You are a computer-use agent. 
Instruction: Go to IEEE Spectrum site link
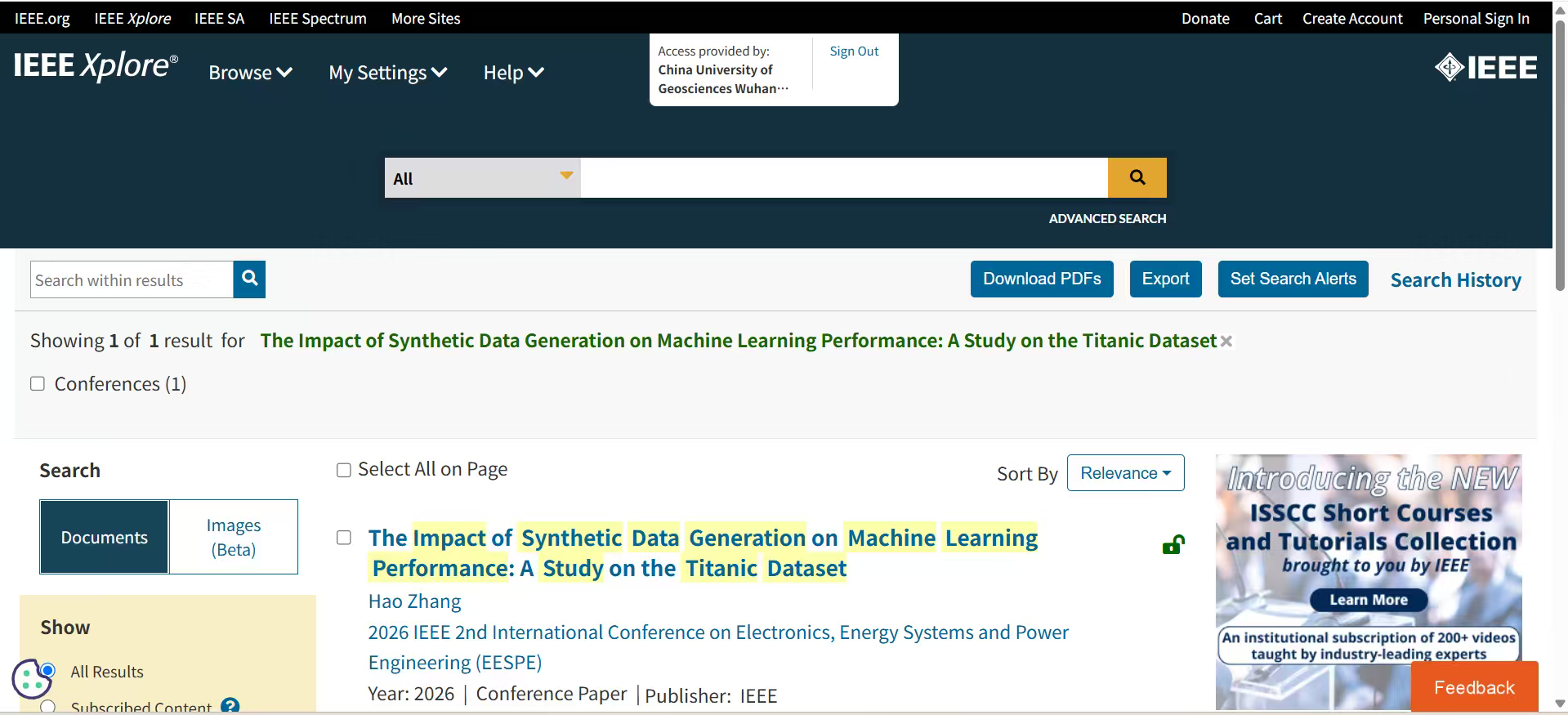[x=318, y=18]
